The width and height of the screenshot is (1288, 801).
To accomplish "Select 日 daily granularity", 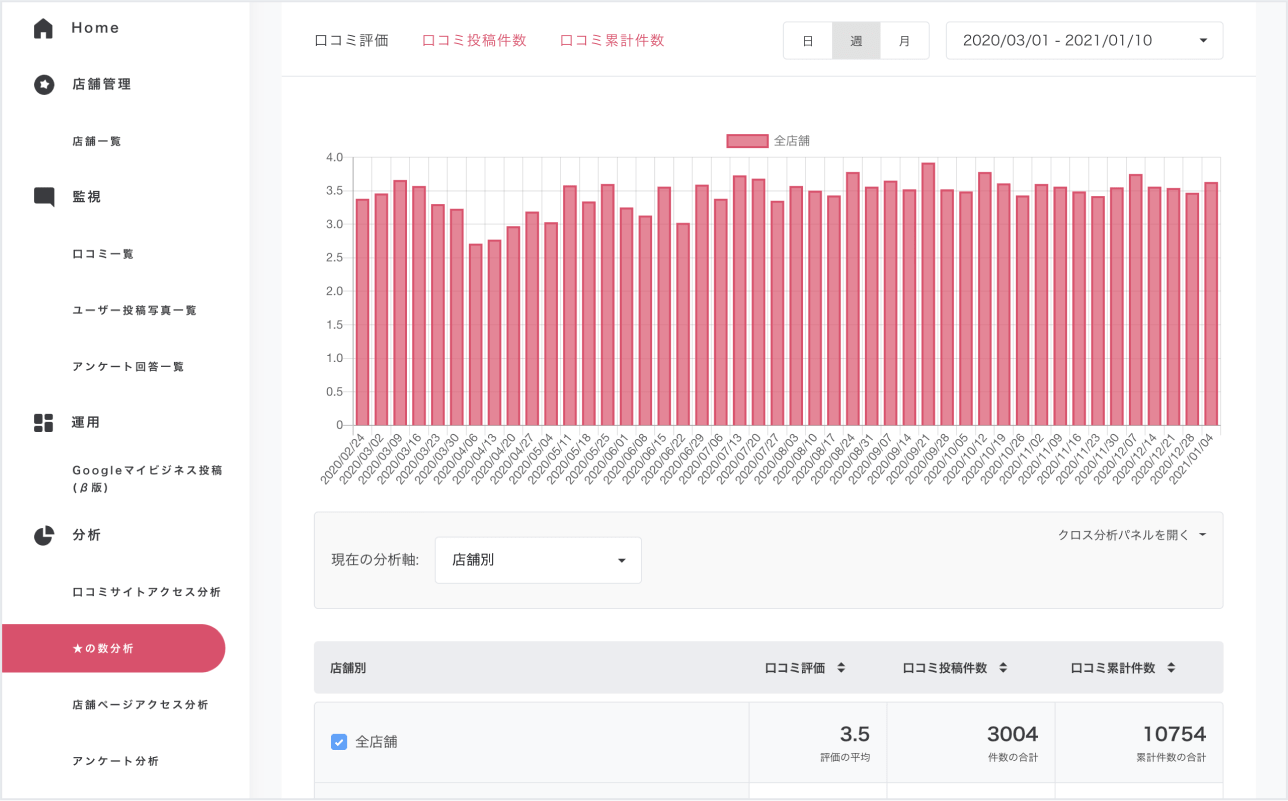I will (807, 41).
